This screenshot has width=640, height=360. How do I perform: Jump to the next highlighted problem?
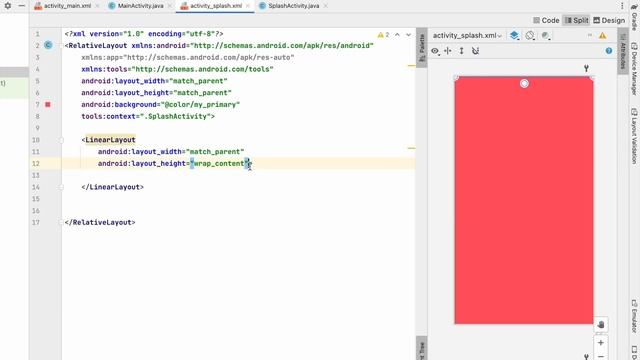click(409, 35)
